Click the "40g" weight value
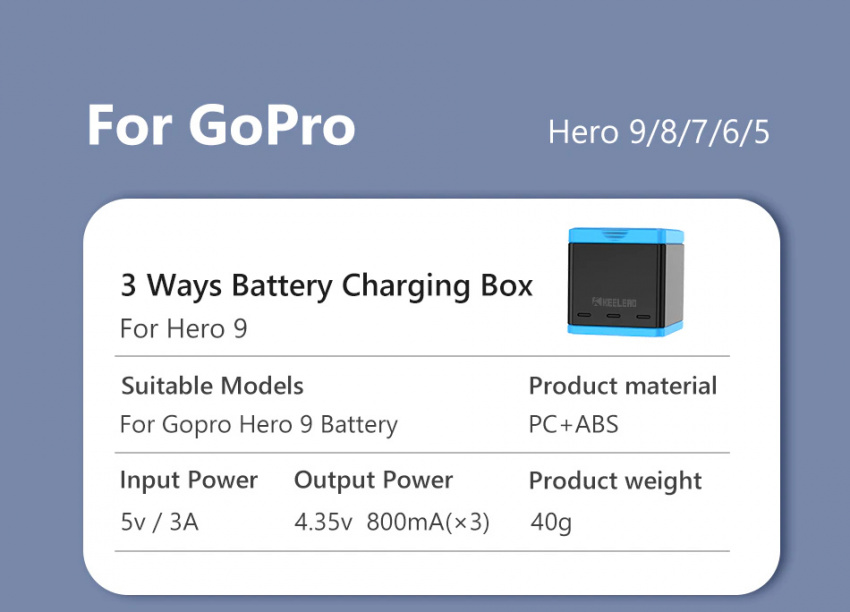The image size is (850, 612). (551, 523)
